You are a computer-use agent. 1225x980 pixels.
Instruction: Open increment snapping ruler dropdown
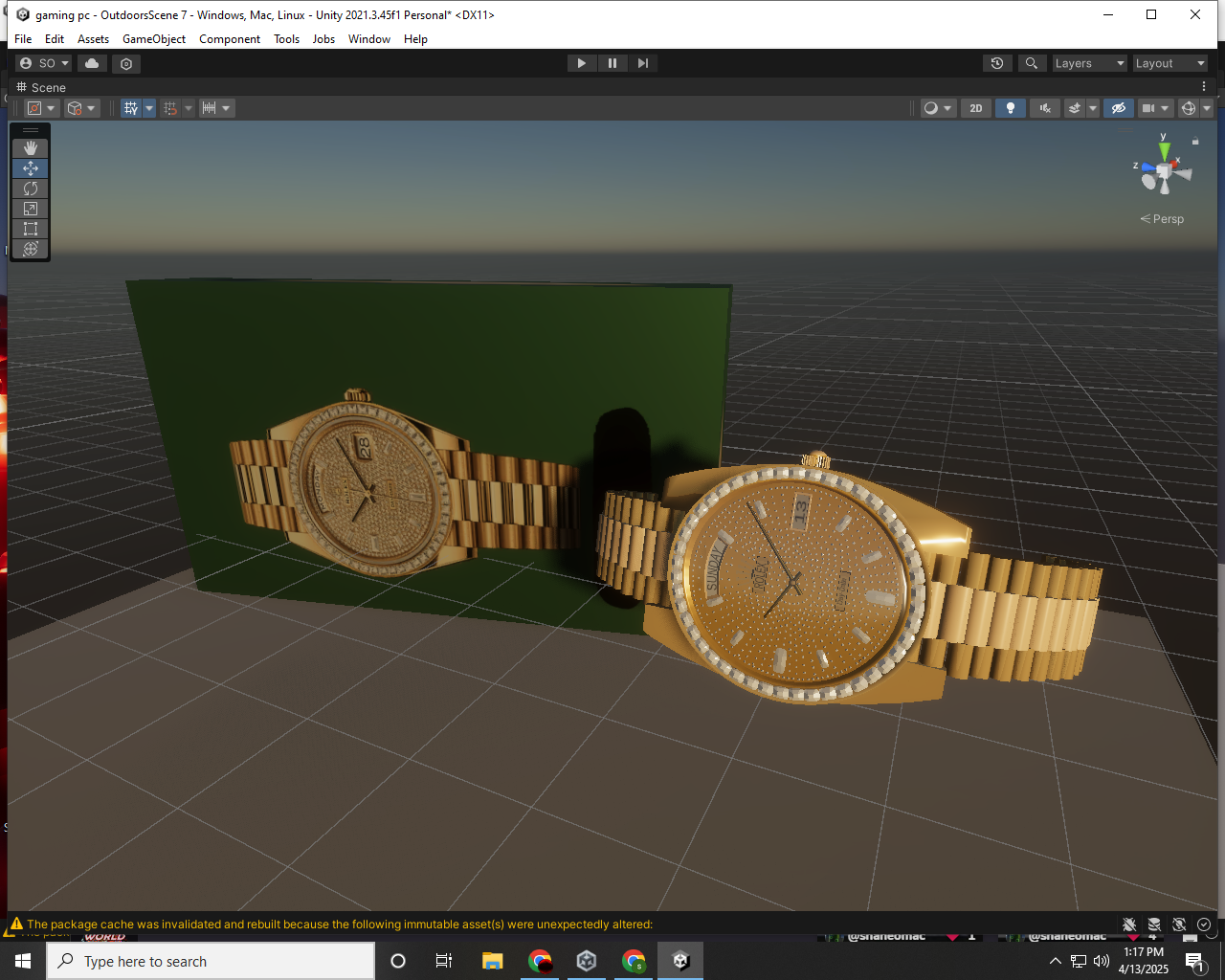[x=216, y=108]
